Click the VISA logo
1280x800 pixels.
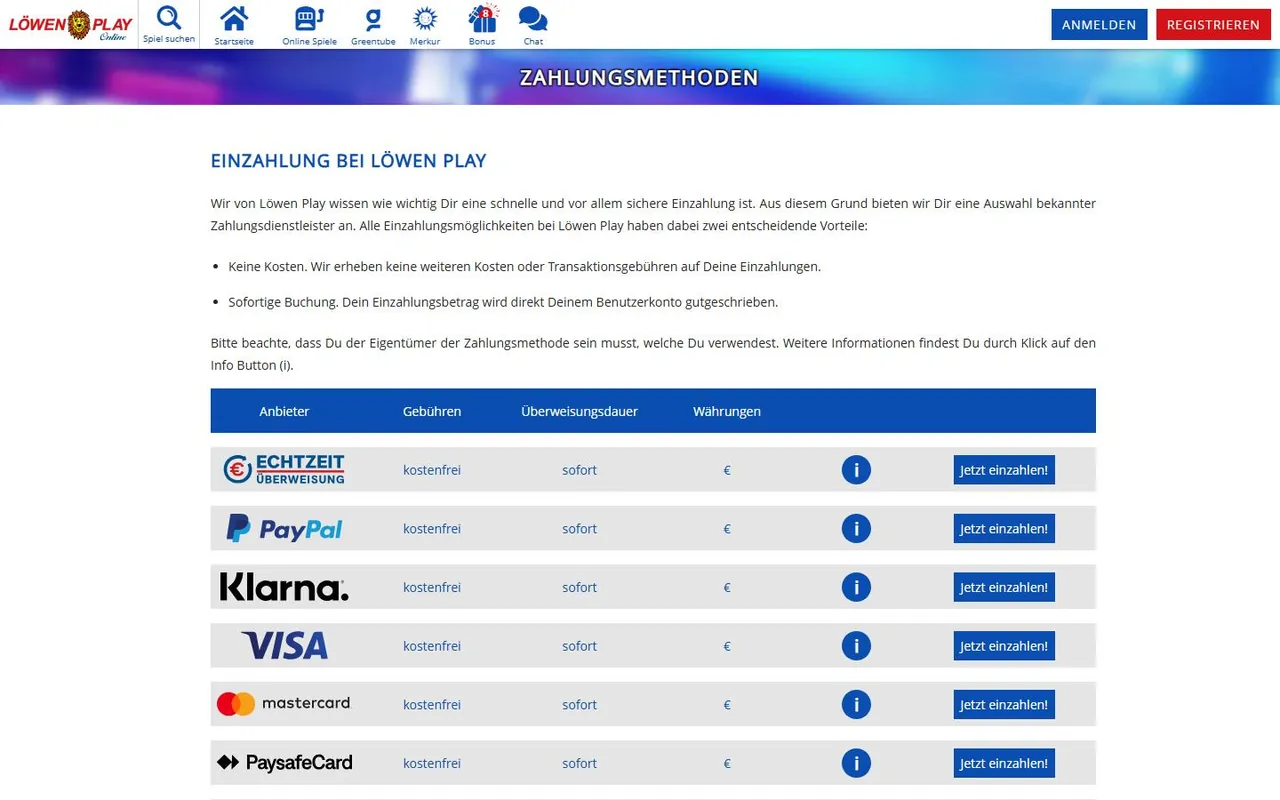tap(284, 646)
